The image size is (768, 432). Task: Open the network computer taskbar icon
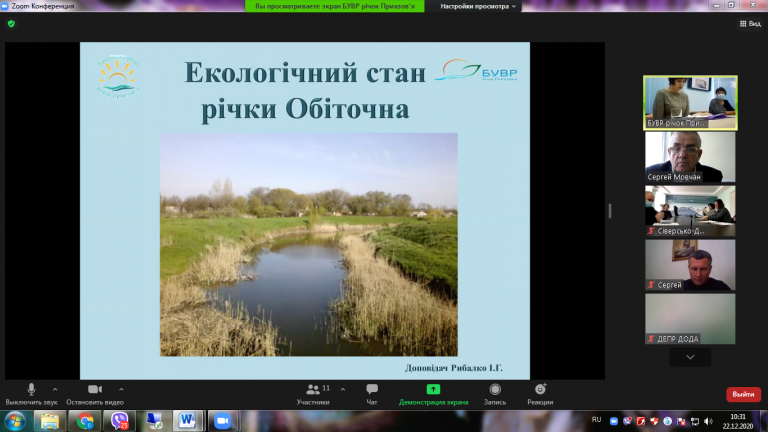click(x=154, y=421)
